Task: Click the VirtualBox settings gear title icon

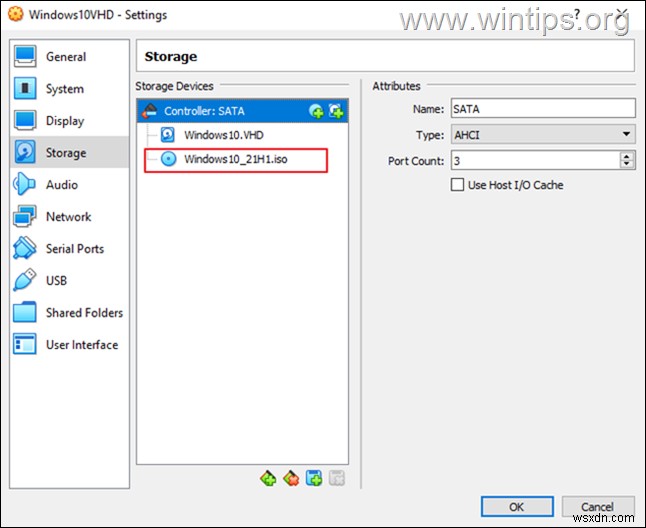Action: [x=16, y=14]
